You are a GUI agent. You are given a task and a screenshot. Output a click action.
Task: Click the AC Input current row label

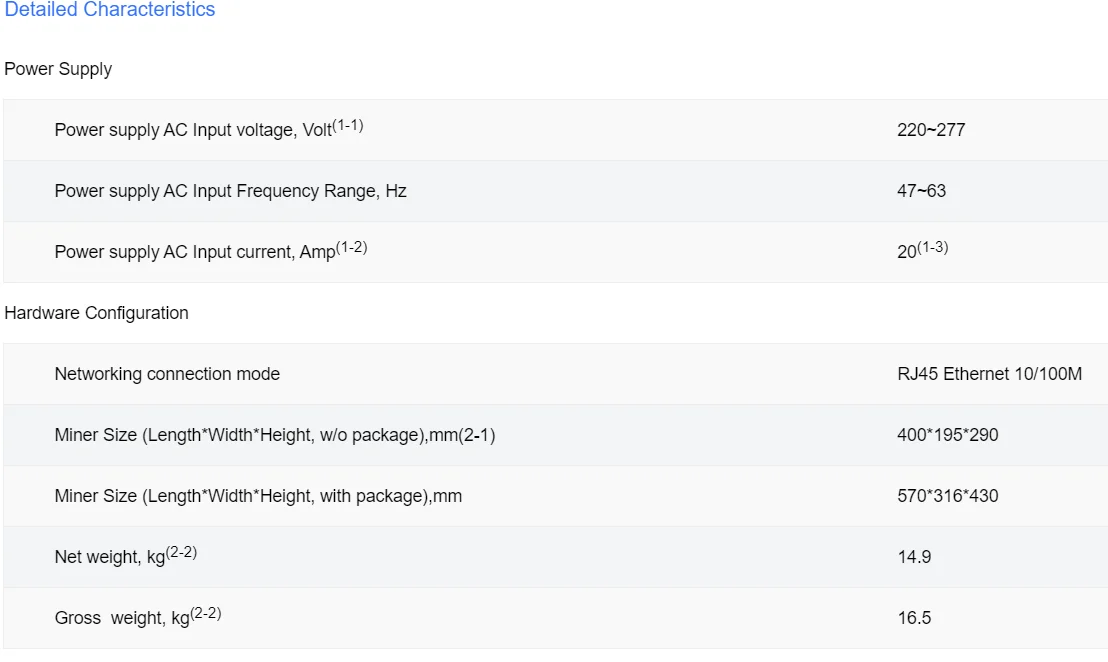click(x=194, y=252)
